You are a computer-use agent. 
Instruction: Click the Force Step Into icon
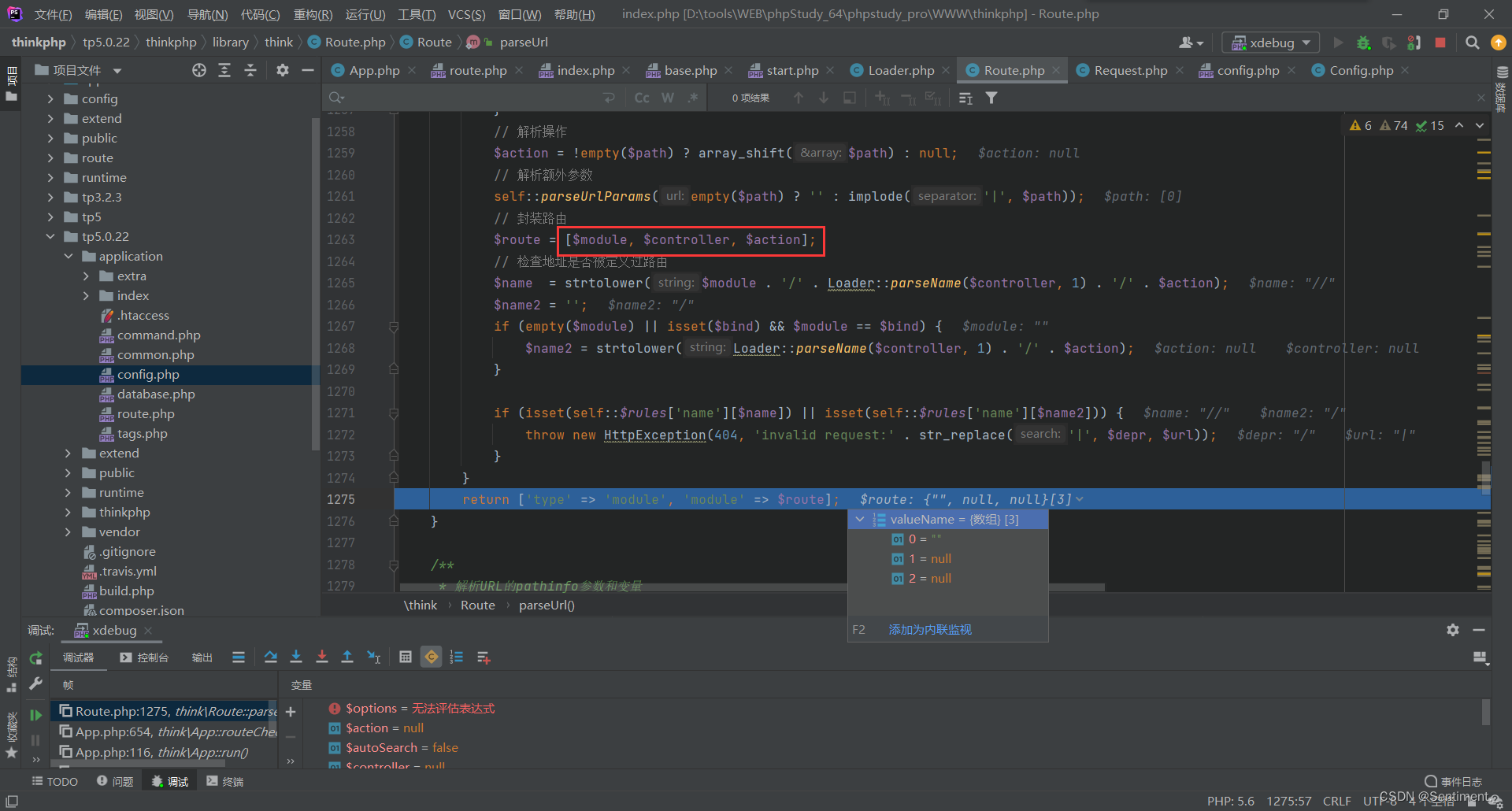pos(322,657)
